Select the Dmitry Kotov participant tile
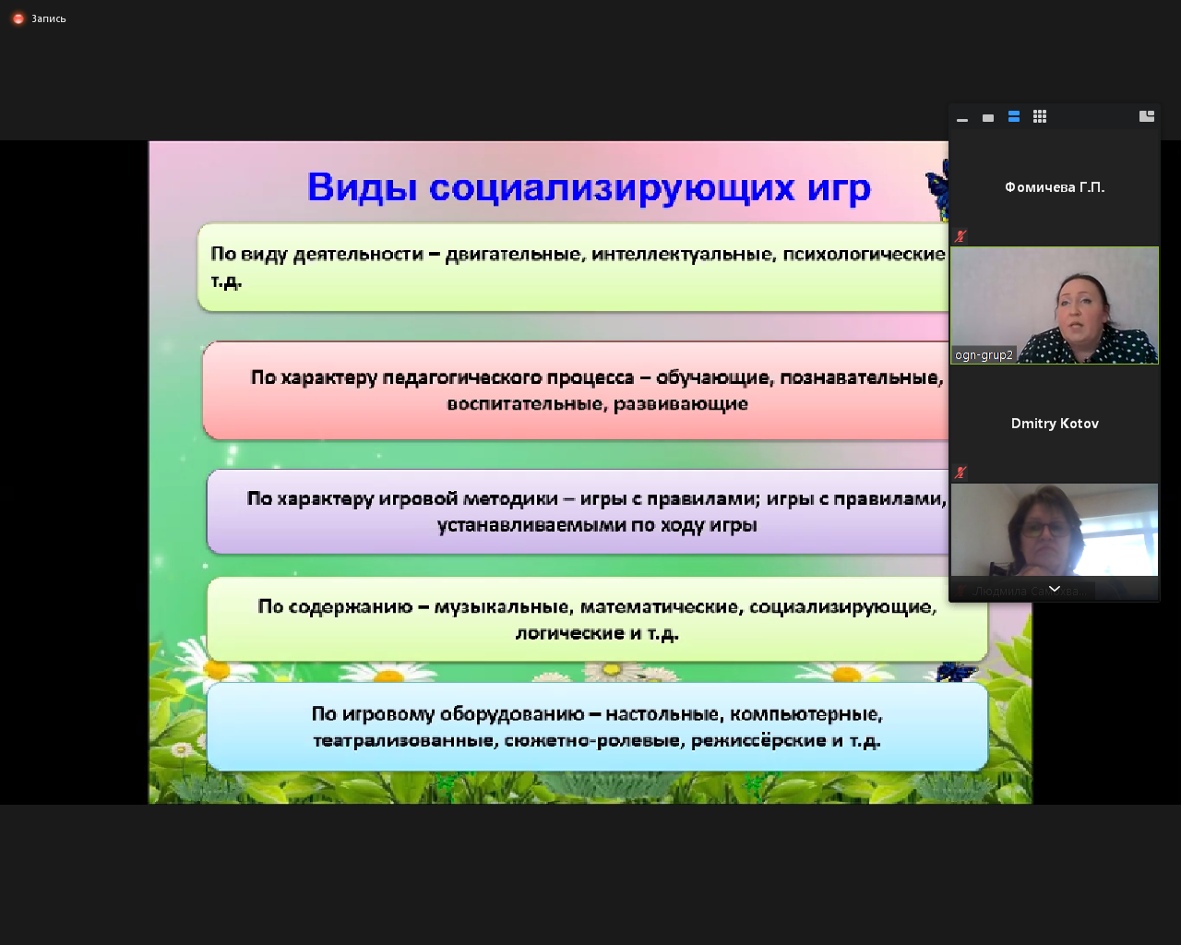Image resolution: width=1181 pixels, height=945 pixels. [x=1054, y=424]
